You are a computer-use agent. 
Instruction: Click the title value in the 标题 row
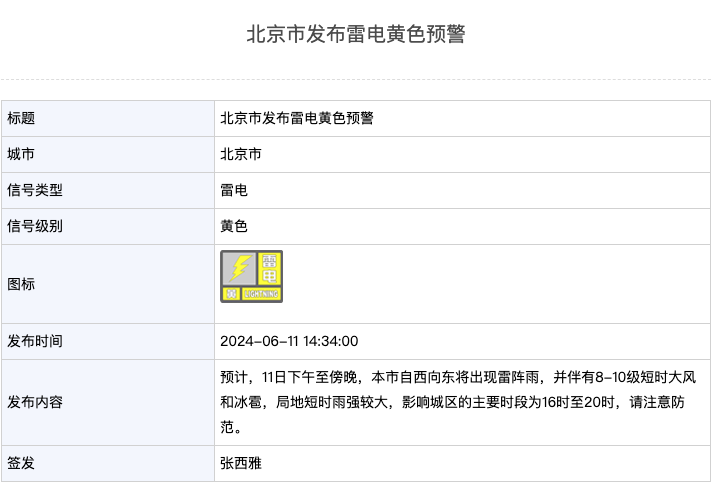point(297,118)
